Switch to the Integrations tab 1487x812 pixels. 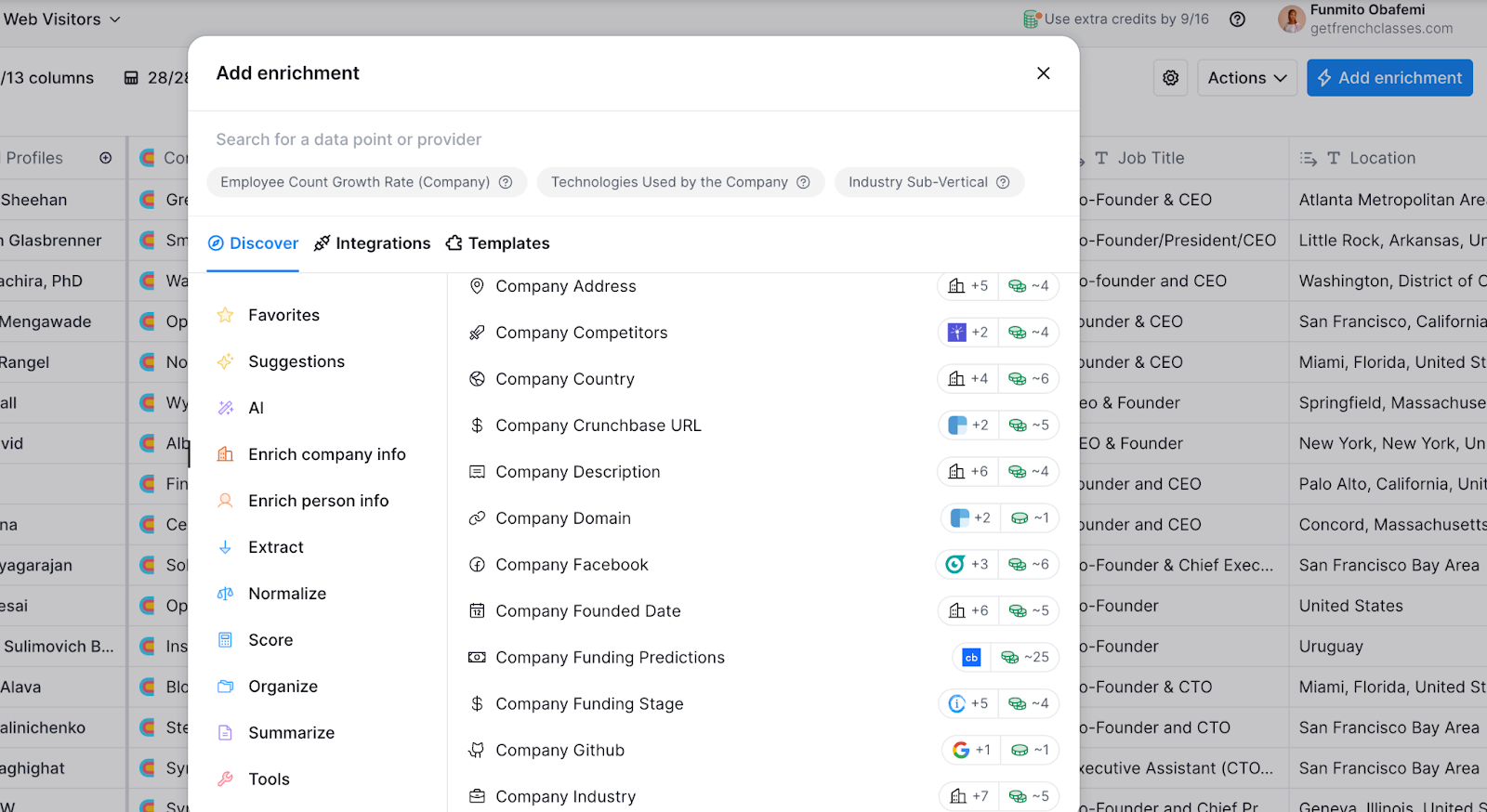click(x=372, y=243)
